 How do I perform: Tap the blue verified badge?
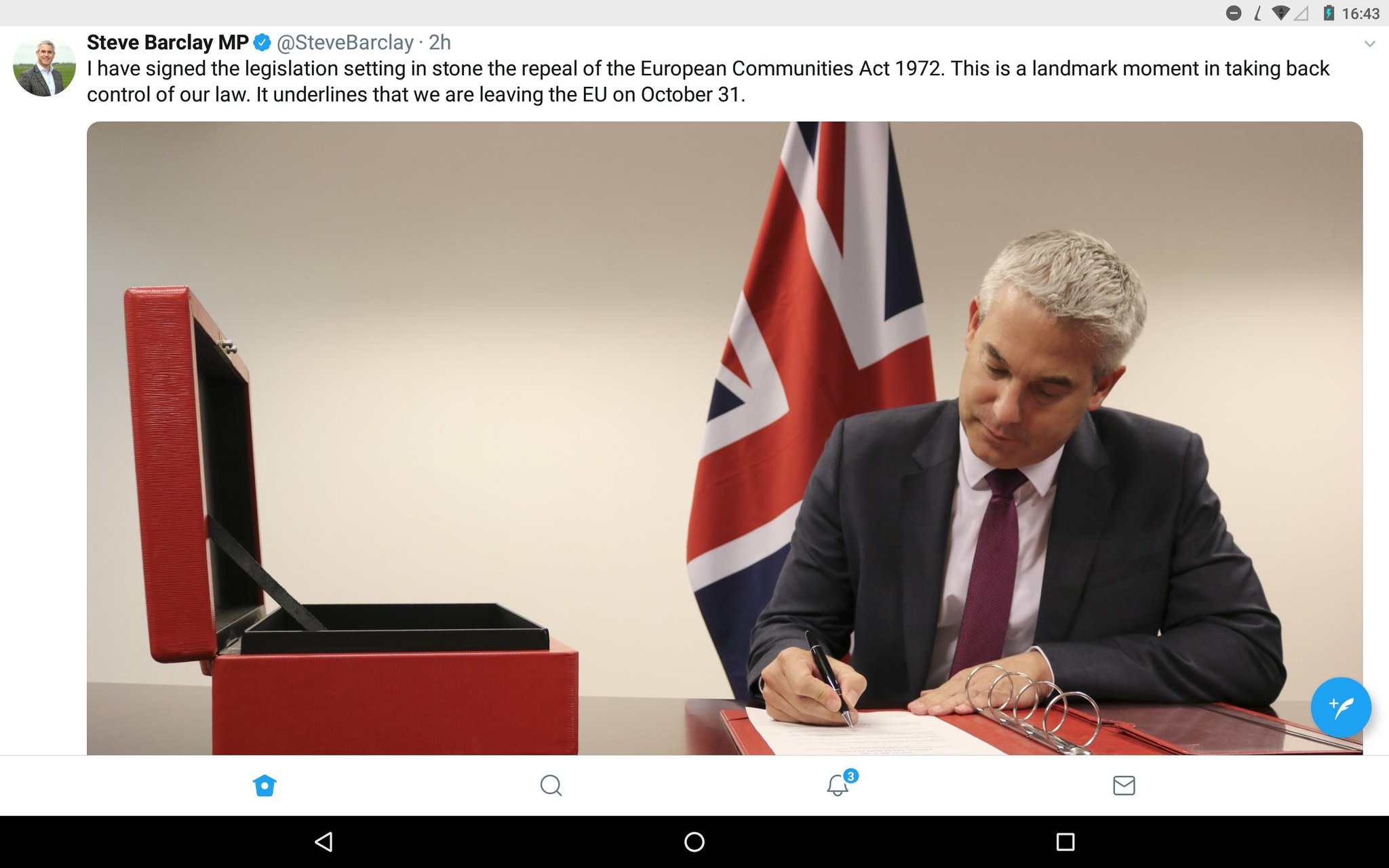pyautogui.click(x=262, y=43)
